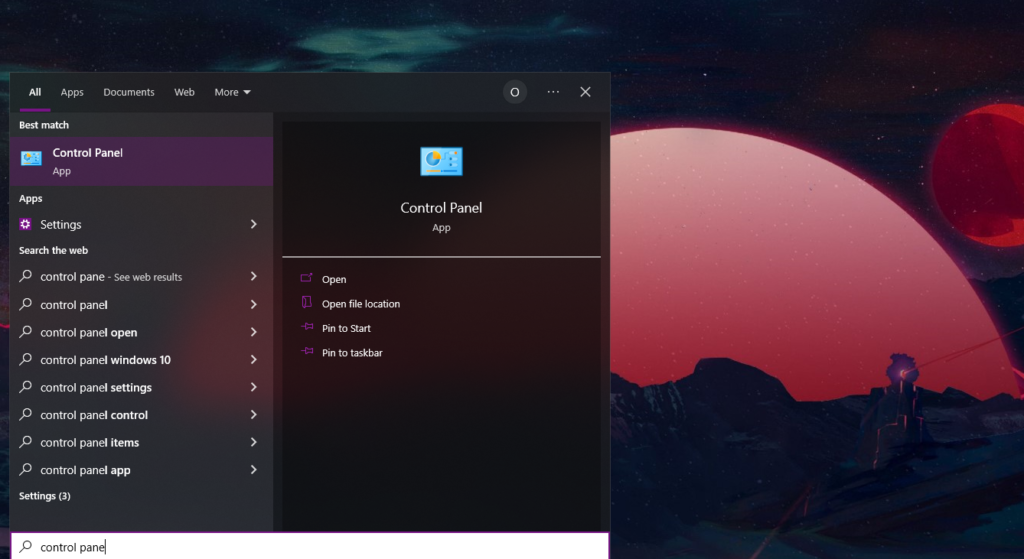Expand the 'control panel open' suggestion arrow
Viewport: 1024px width, 559px height.
pos(253,332)
